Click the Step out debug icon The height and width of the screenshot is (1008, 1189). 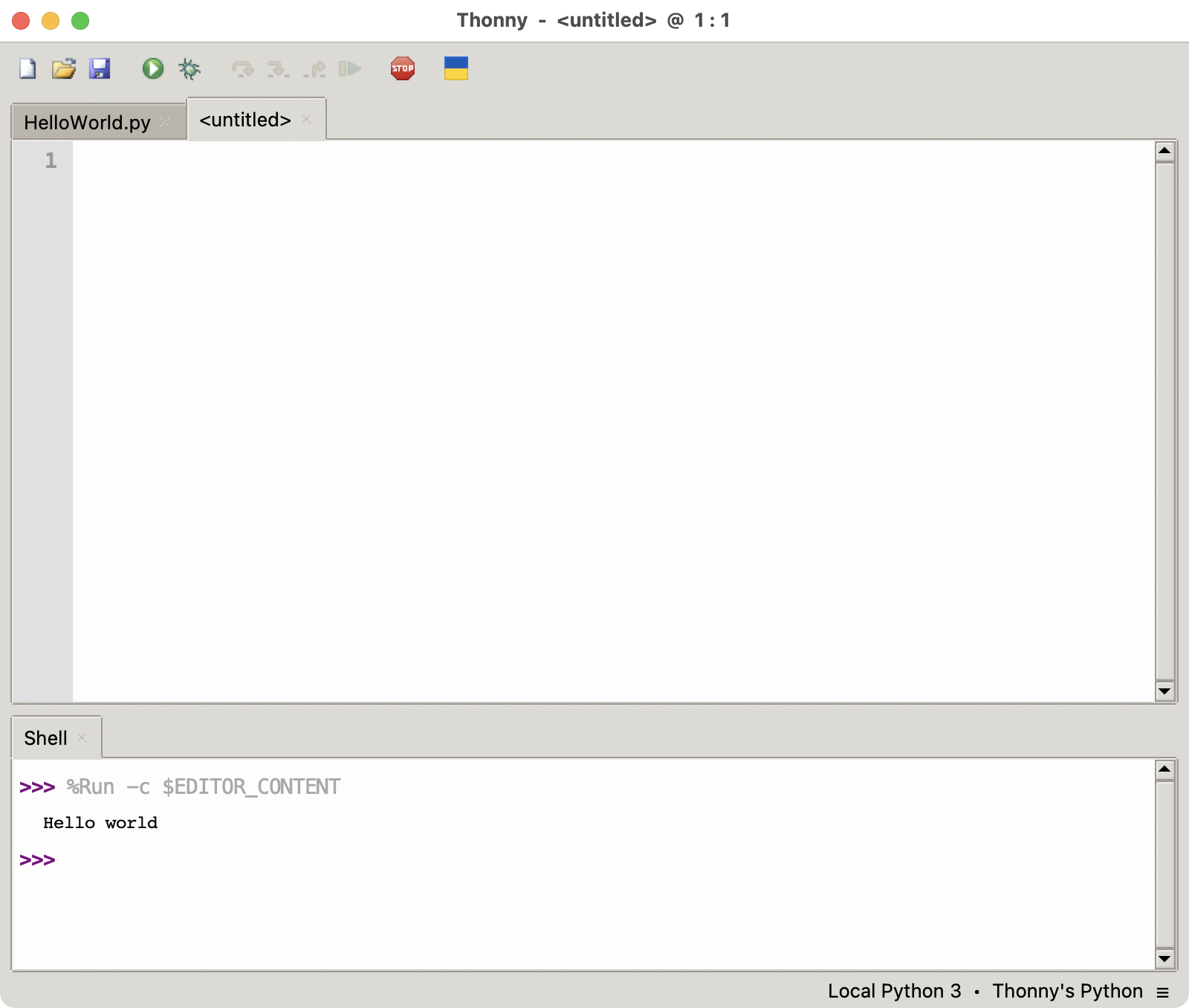click(314, 69)
